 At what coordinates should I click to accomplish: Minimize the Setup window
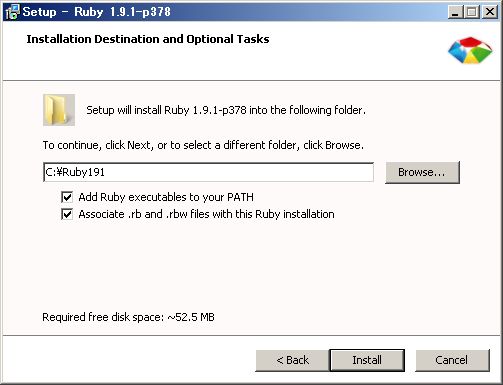(x=455, y=12)
